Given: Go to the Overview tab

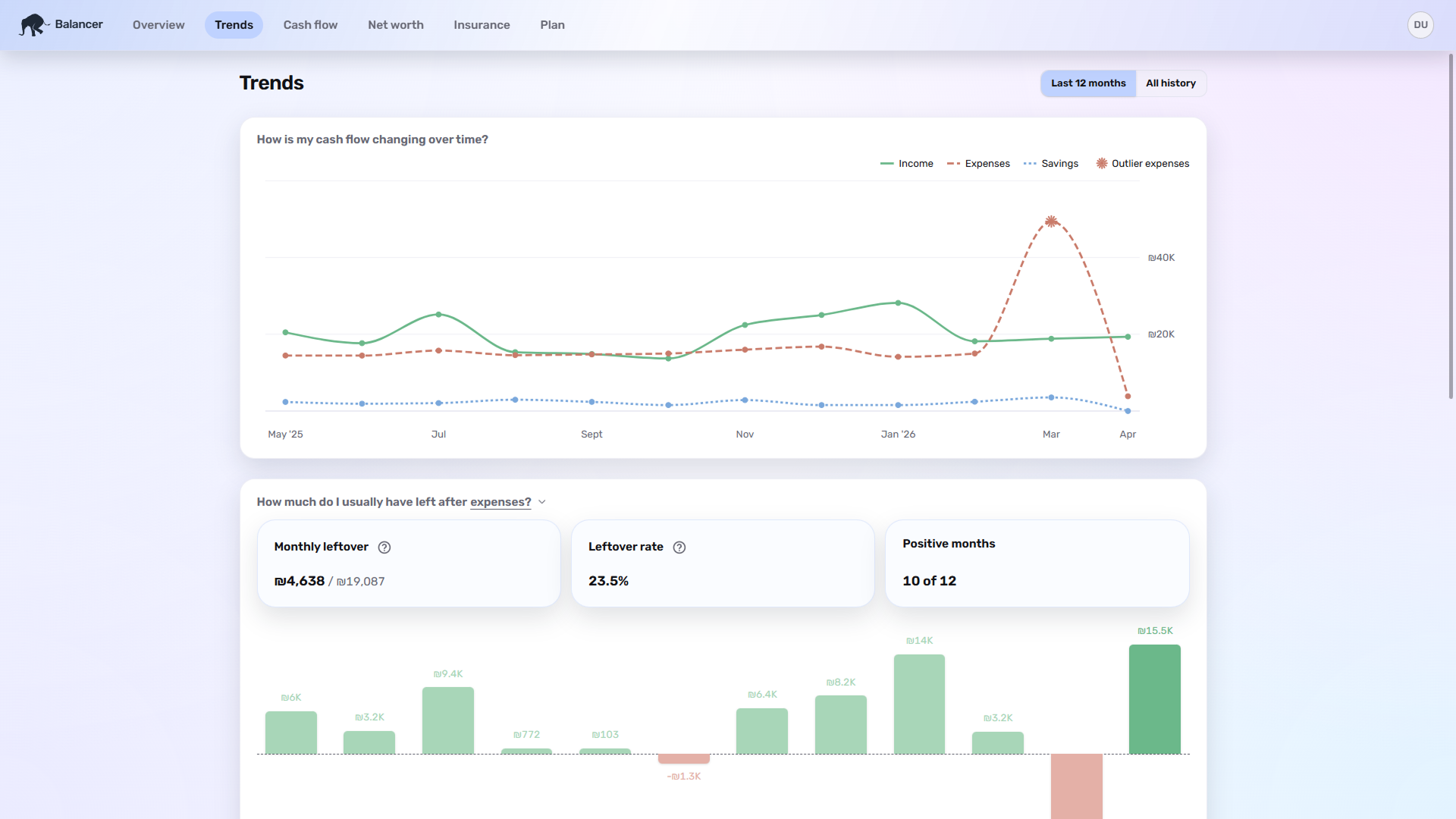Looking at the screenshot, I should pyautogui.click(x=158, y=25).
